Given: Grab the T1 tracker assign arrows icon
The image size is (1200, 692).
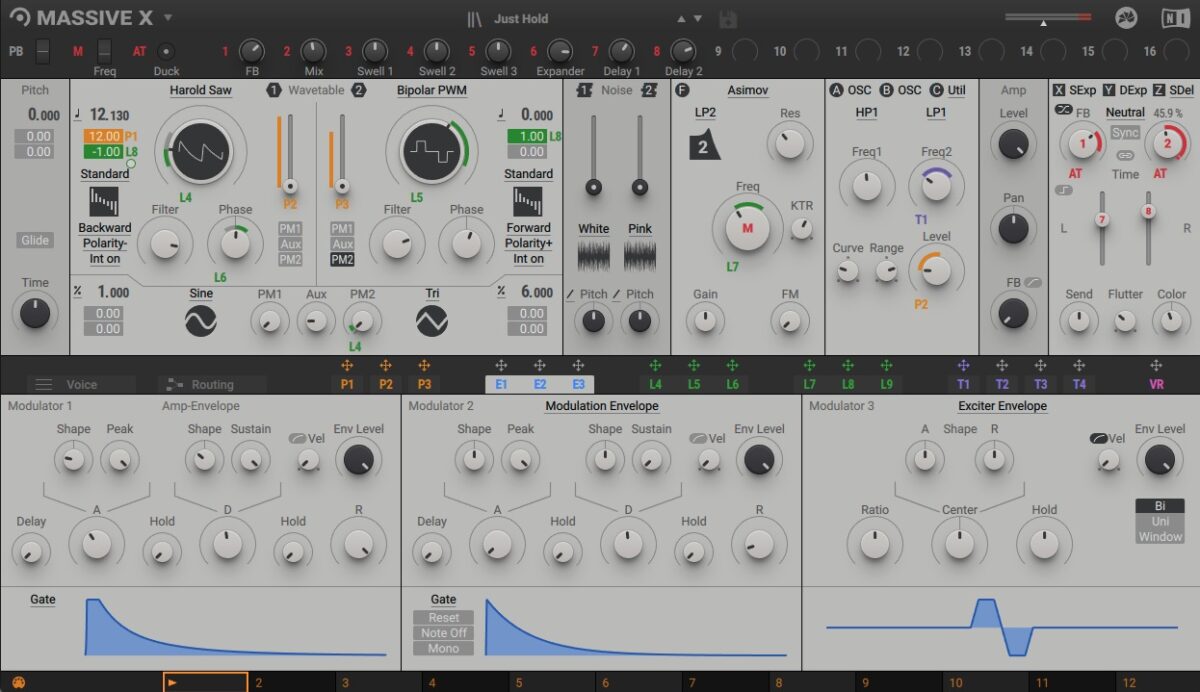Looking at the screenshot, I should pos(963,366).
